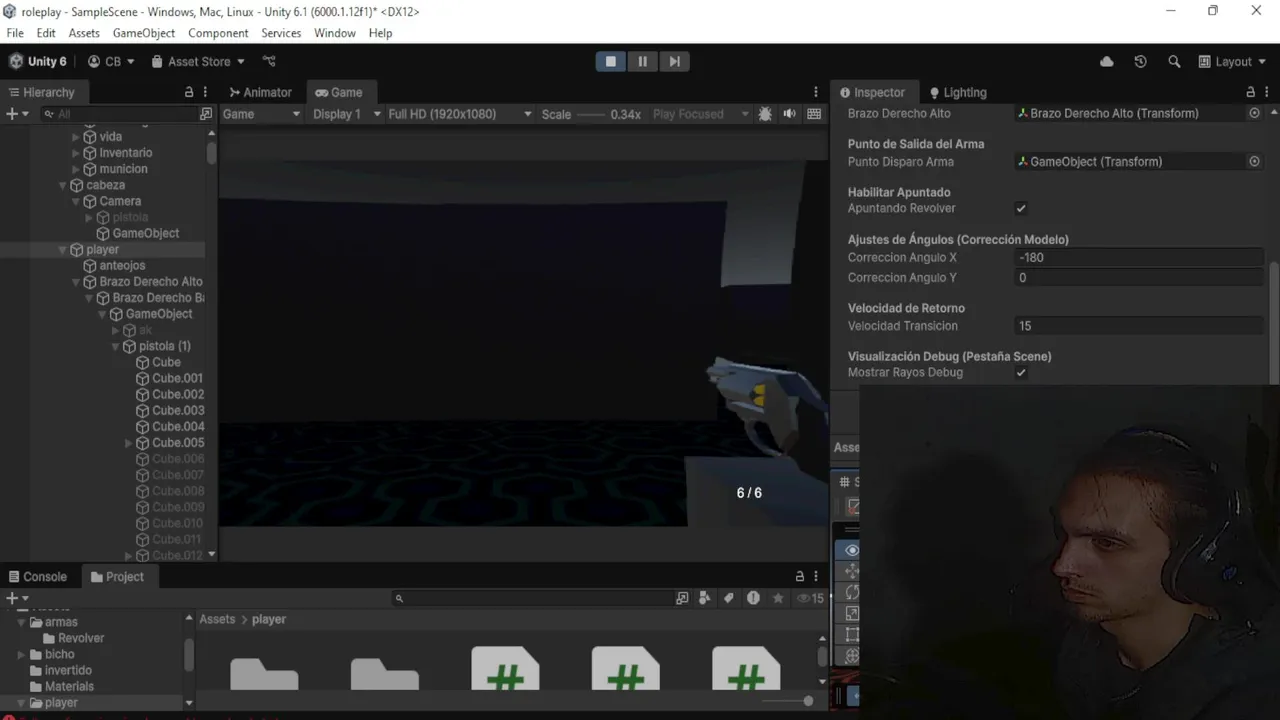
Task: Toggle the Hierarchy panel lock icon
Action: point(189,92)
